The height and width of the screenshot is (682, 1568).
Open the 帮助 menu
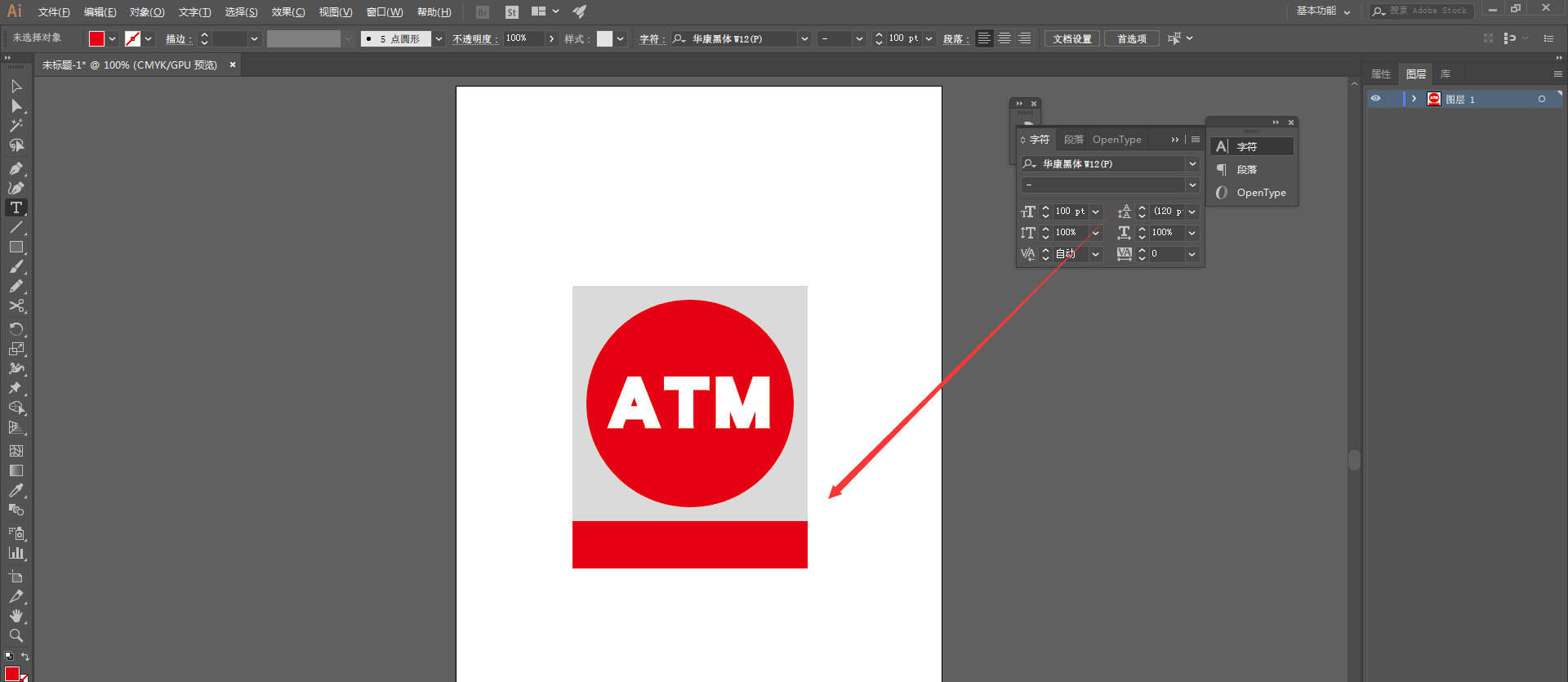coord(434,12)
